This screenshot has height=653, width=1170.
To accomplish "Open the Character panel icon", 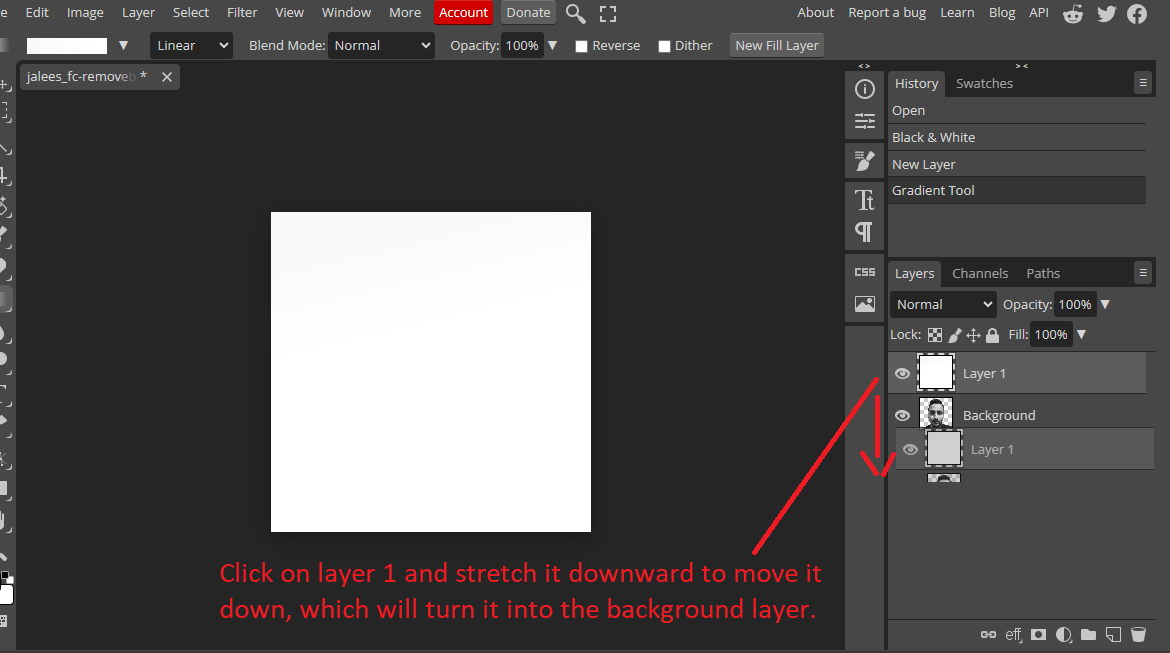I will 865,199.
